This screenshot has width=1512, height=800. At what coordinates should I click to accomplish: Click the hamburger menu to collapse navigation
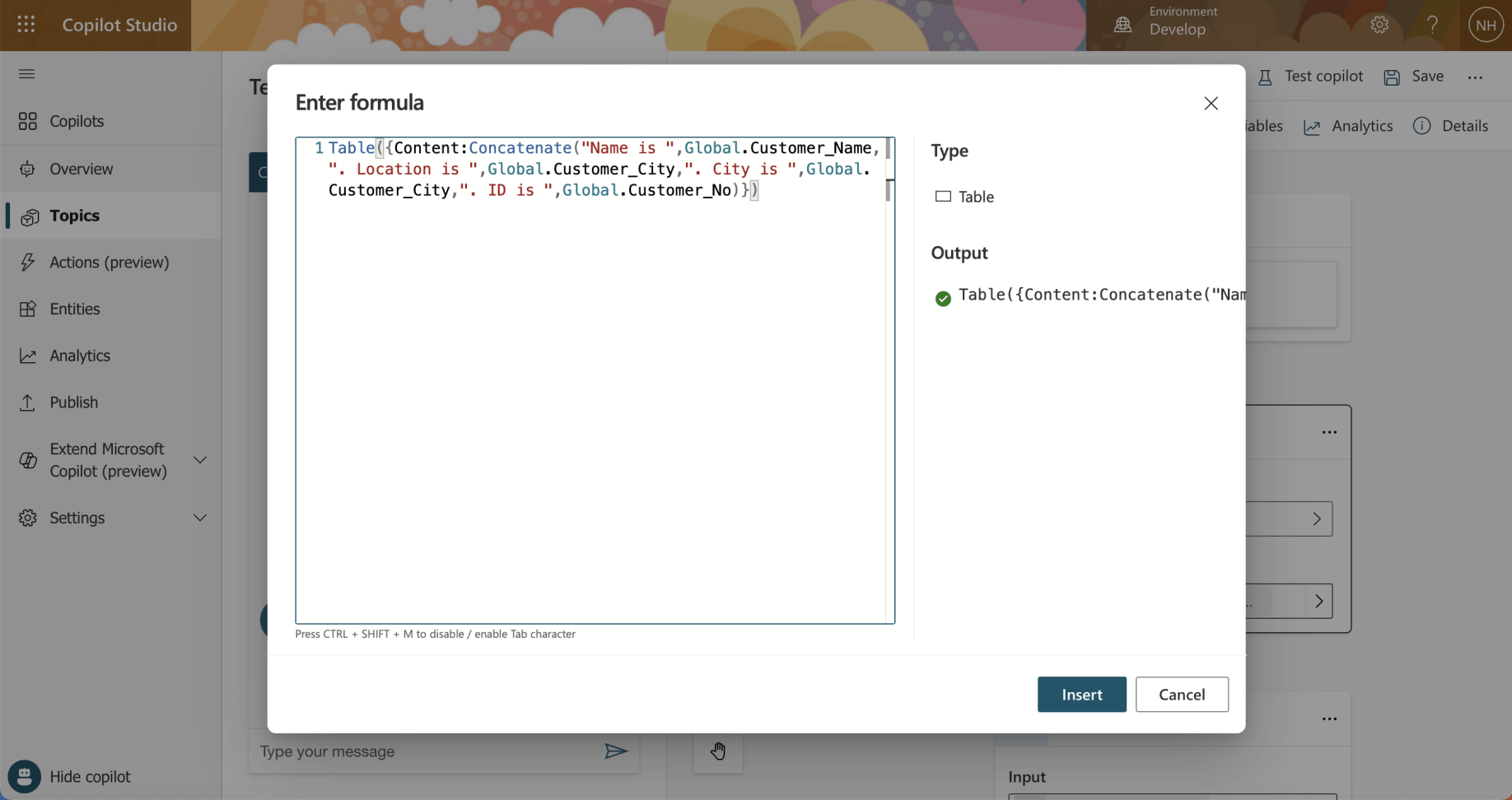coord(26,74)
